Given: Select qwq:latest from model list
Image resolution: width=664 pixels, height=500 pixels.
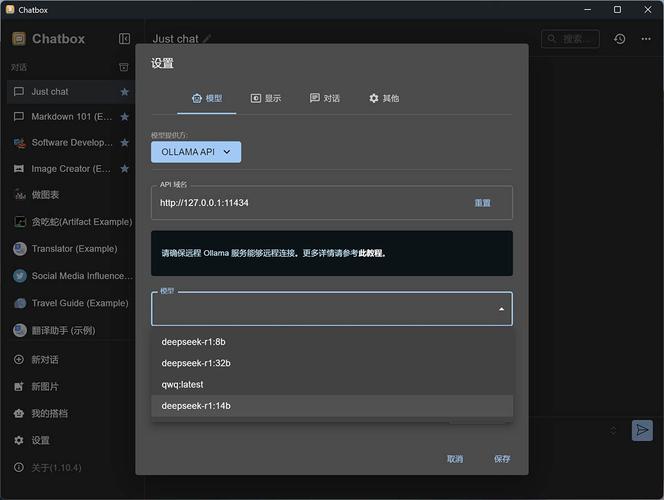Looking at the screenshot, I should point(332,384).
